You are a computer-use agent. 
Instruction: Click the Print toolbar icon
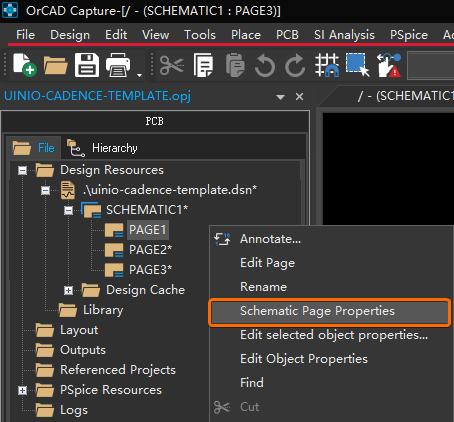pyautogui.click(x=118, y=65)
